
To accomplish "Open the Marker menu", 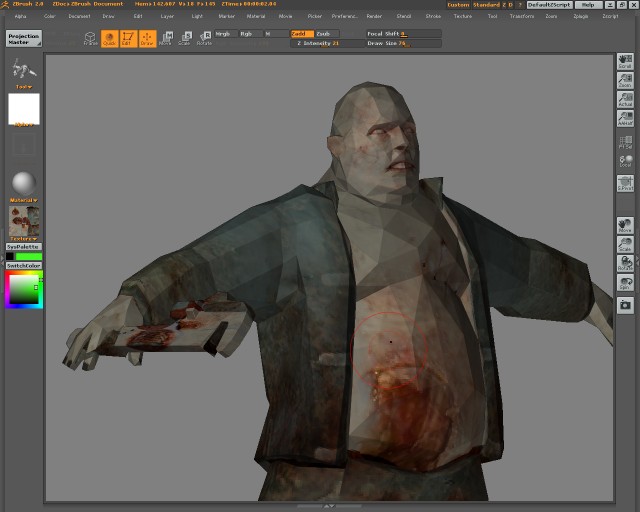I will pos(227,16).
